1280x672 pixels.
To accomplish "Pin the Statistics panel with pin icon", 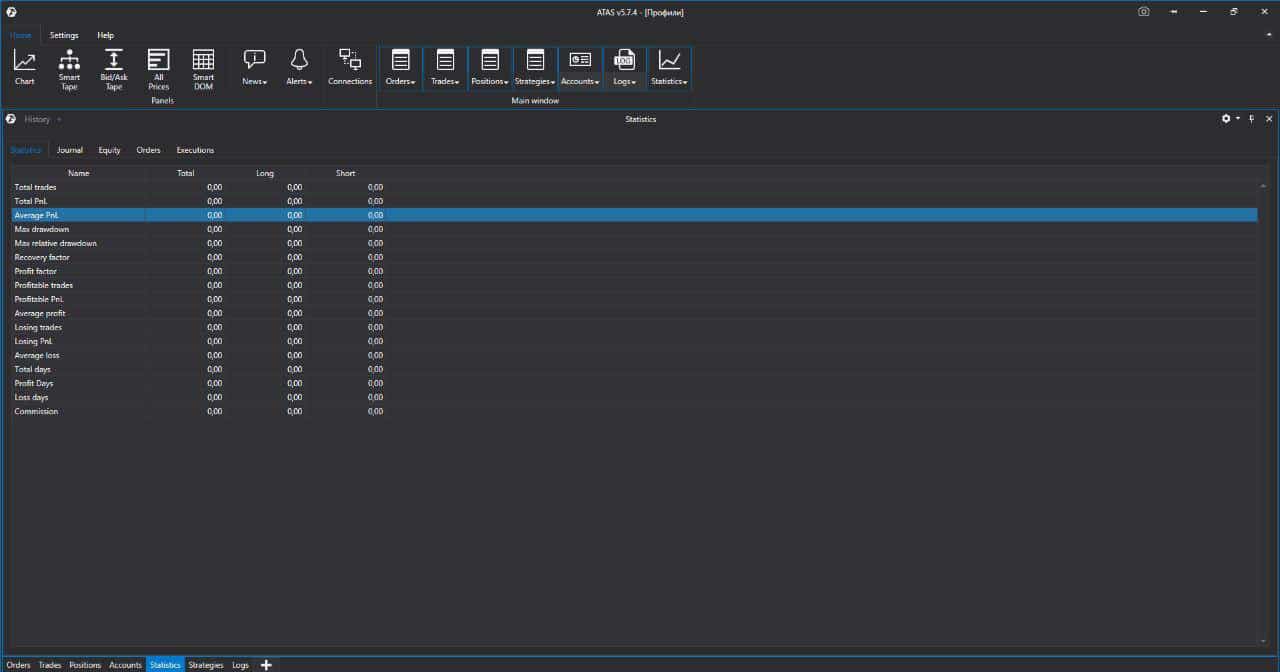I will pyautogui.click(x=1252, y=119).
